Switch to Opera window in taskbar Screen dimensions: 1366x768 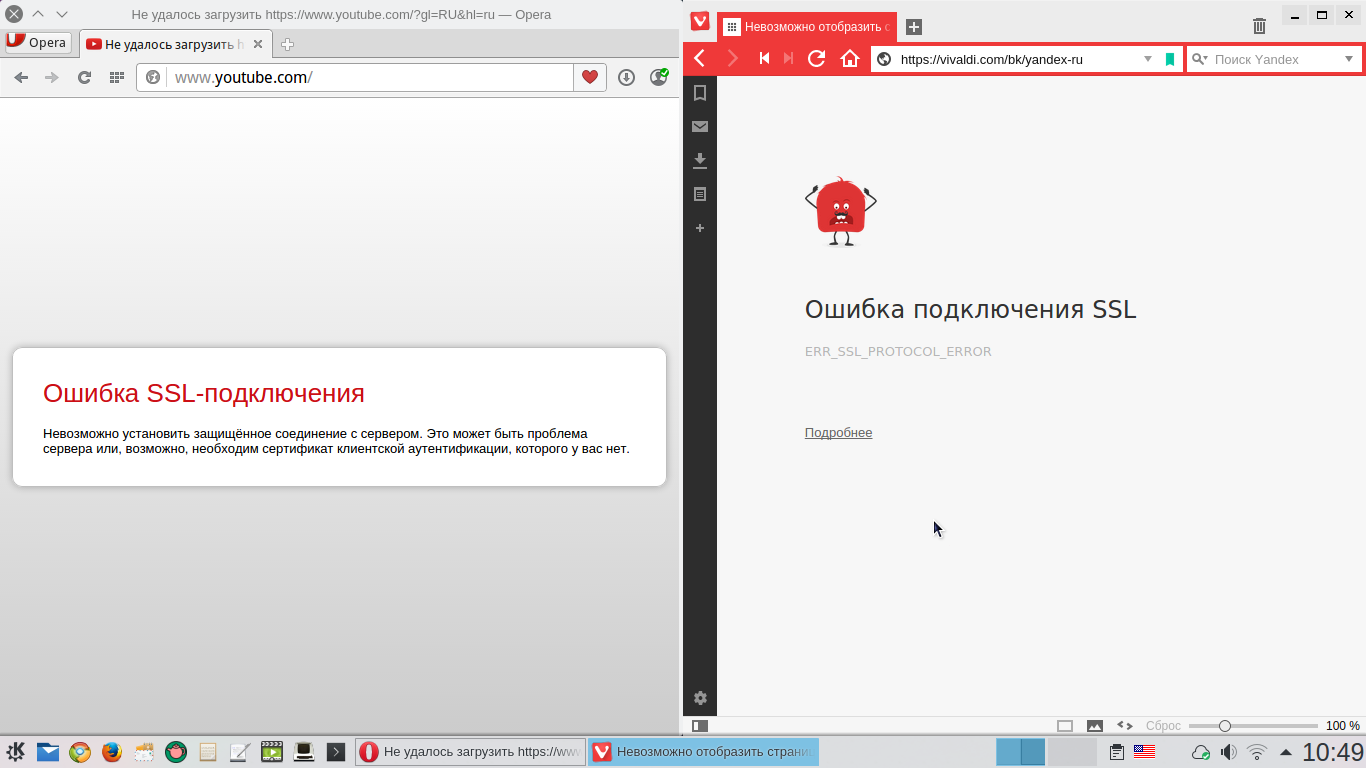(470, 752)
